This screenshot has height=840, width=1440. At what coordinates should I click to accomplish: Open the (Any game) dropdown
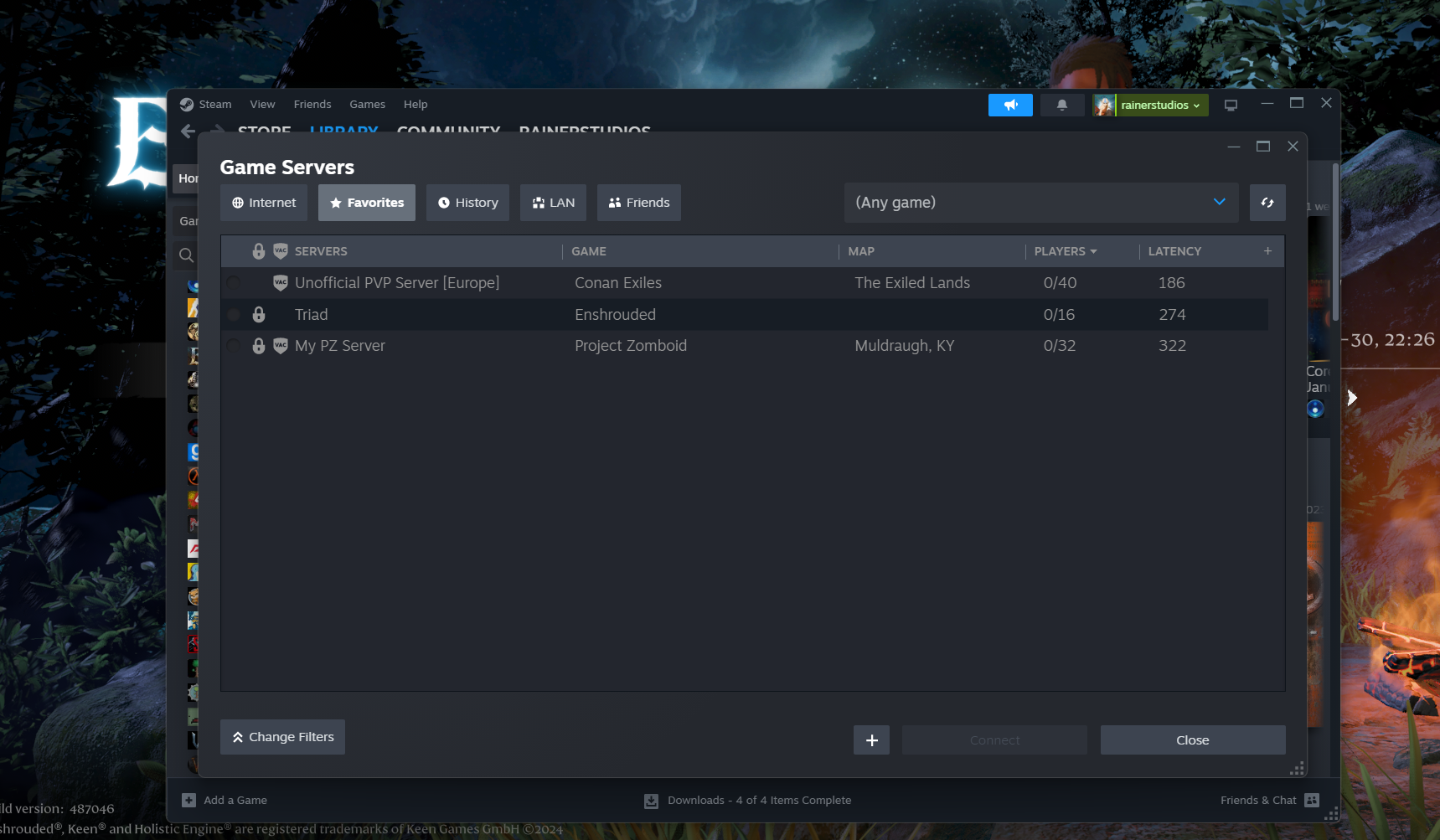[1040, 202]
